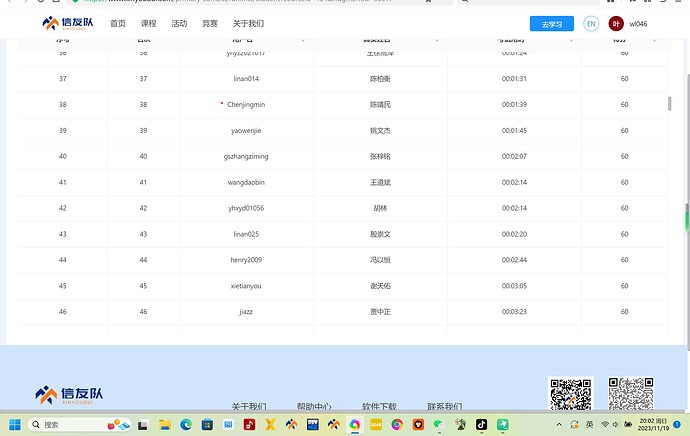Open the active colorful ring browser icon
This screenshot has height=436, width=690.
(355, 425)
